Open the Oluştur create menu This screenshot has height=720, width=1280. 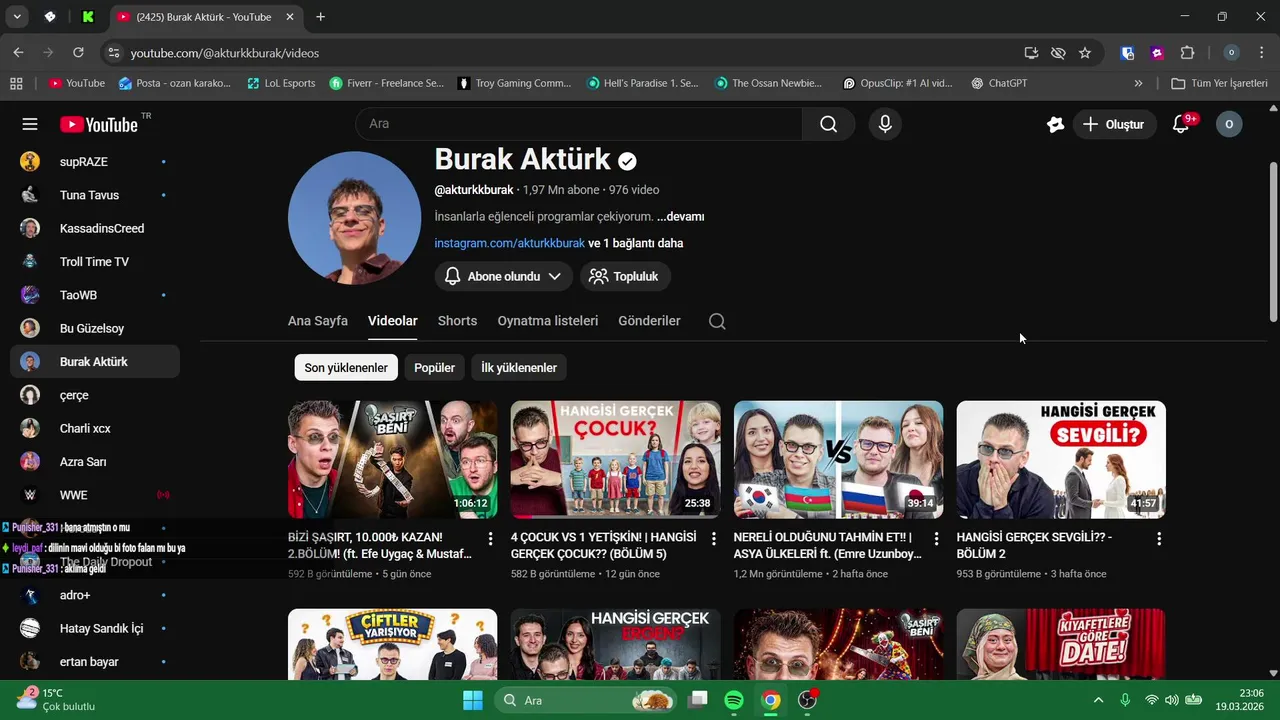coord(1115,124)
